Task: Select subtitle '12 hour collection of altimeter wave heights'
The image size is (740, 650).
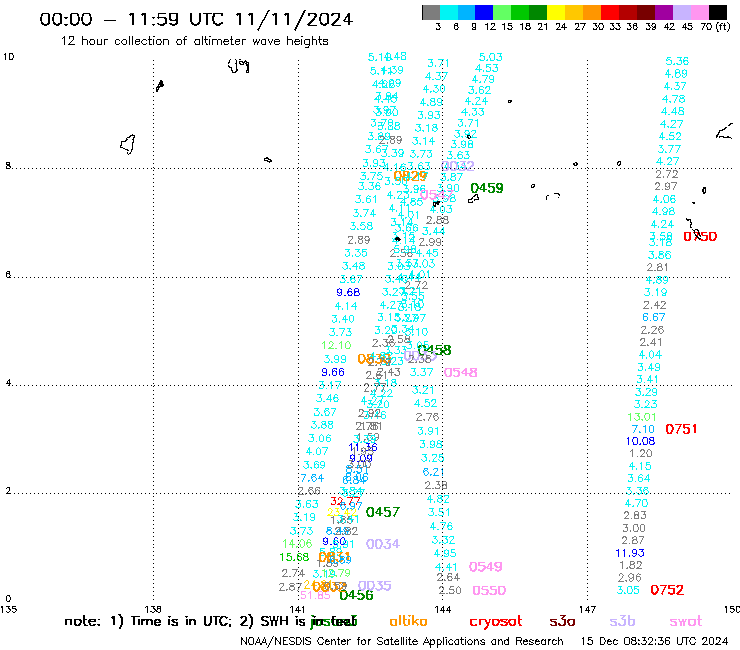Action: (194, 41)
